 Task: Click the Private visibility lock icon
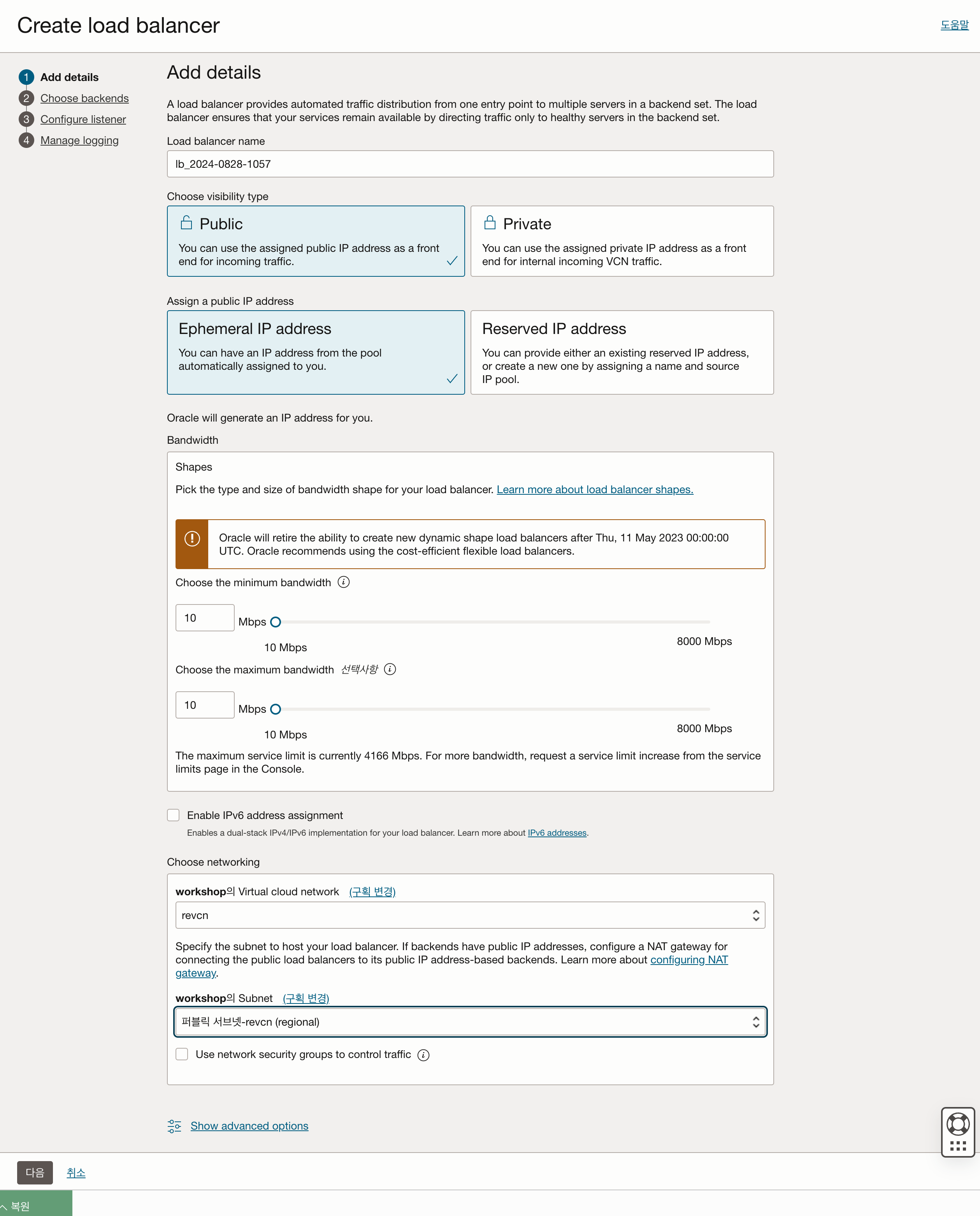490,223
